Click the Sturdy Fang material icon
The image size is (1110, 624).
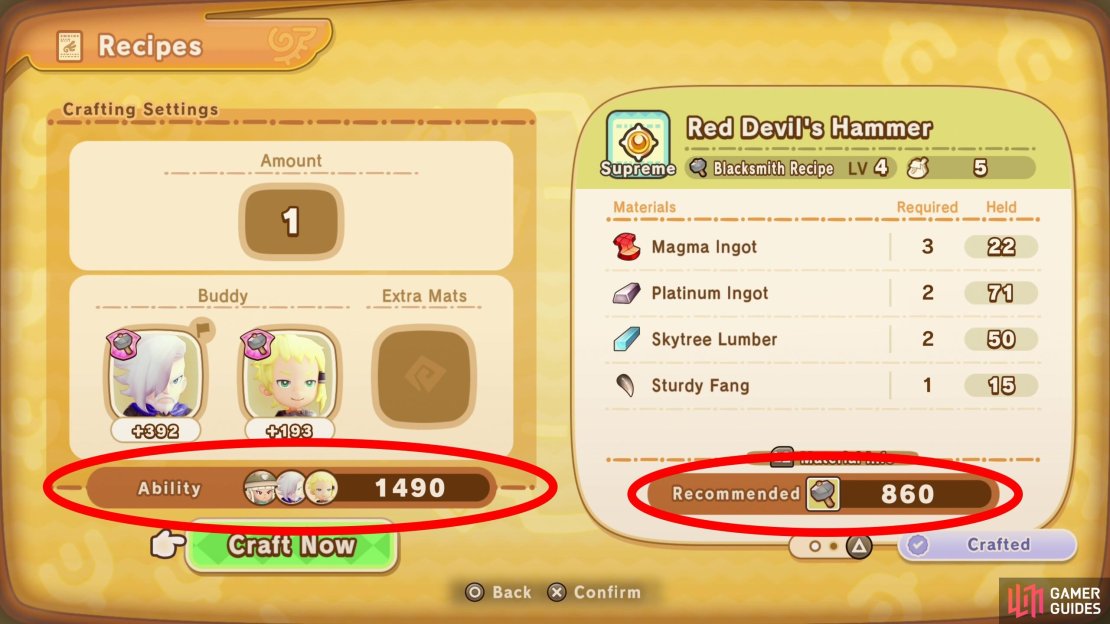[626, 385]
